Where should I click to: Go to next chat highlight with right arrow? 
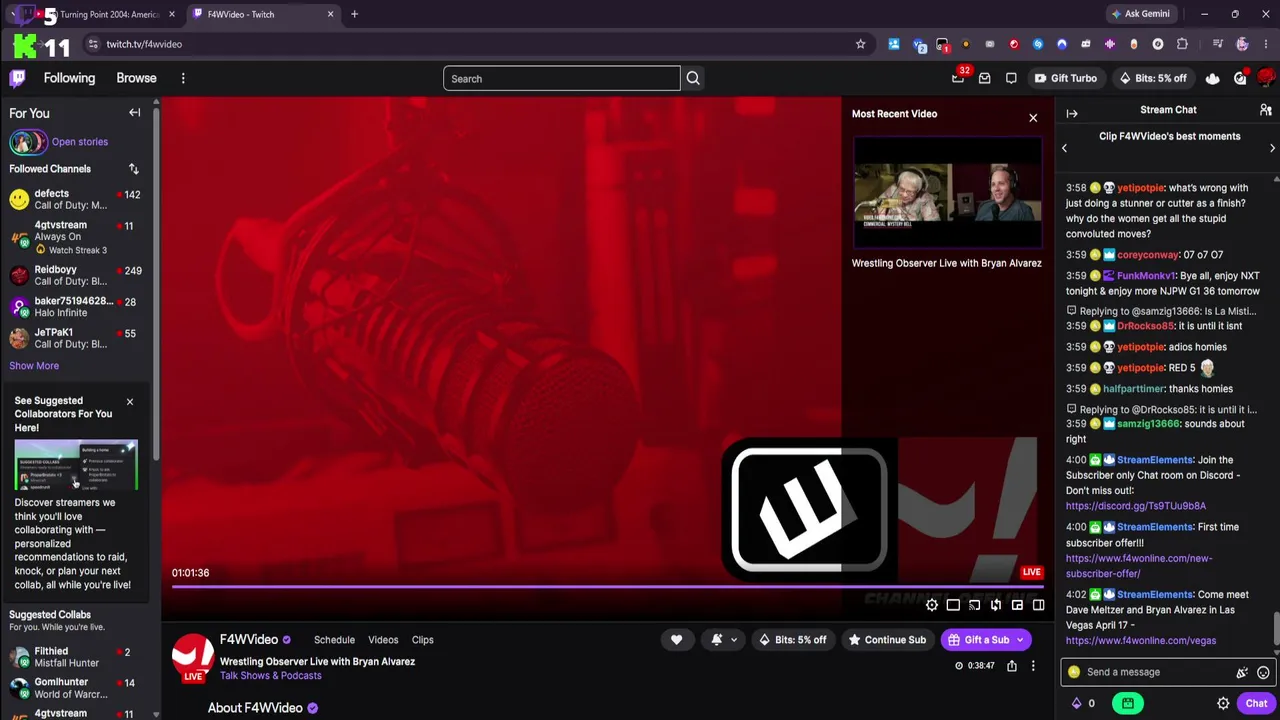pyautogui.click(x=1272, y=148)
